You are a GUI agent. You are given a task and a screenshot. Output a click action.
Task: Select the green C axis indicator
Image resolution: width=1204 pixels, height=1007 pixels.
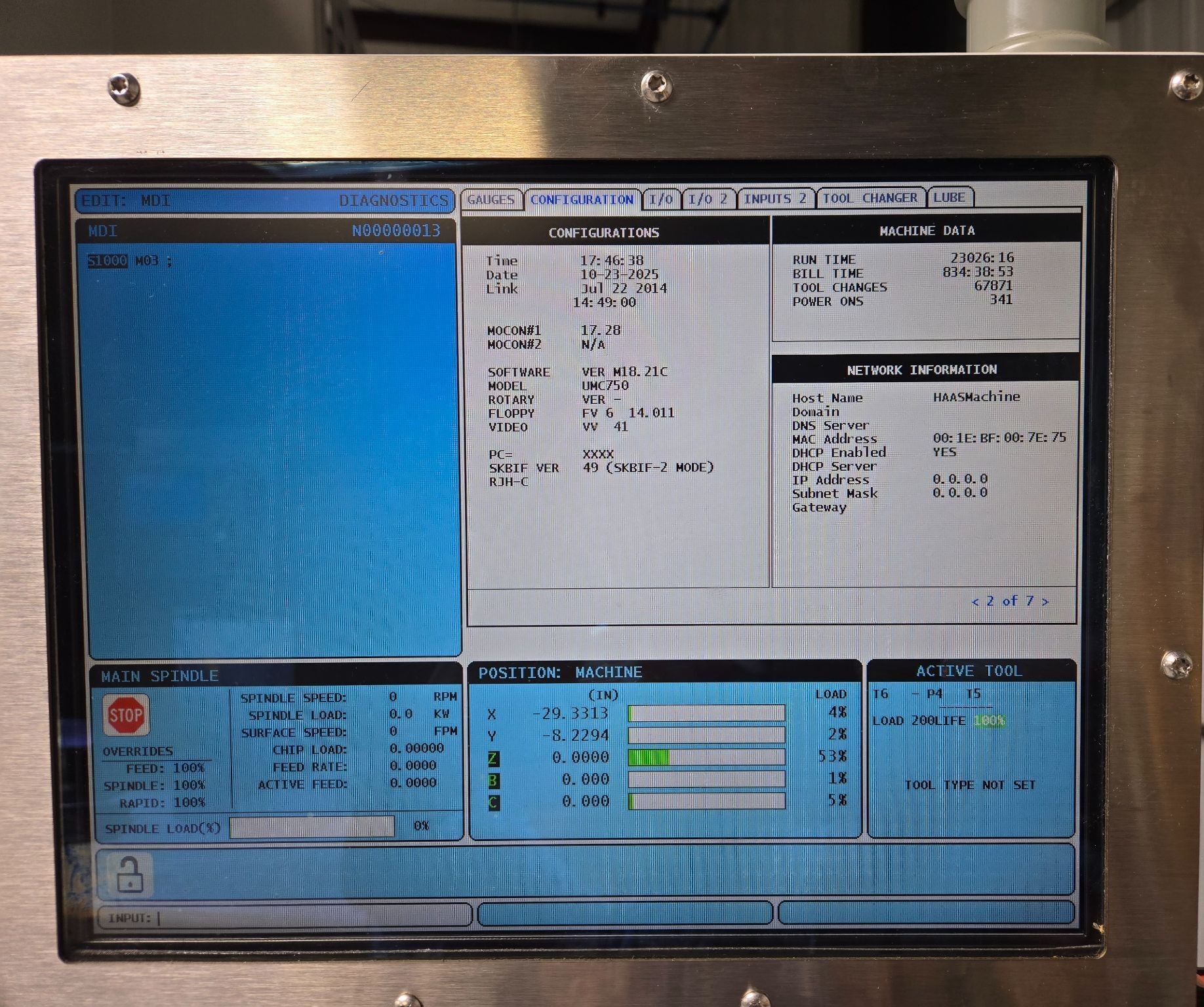[494, 802]
